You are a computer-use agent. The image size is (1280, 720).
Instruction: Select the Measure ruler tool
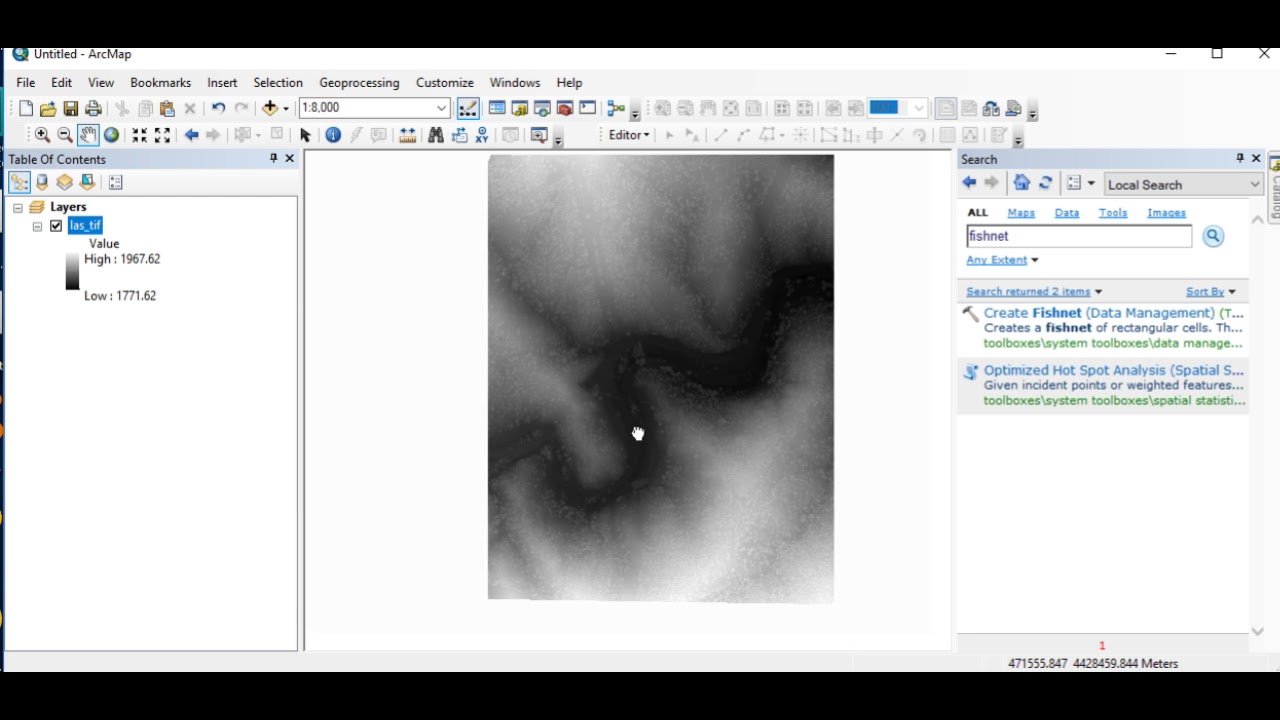click(407, 135)
